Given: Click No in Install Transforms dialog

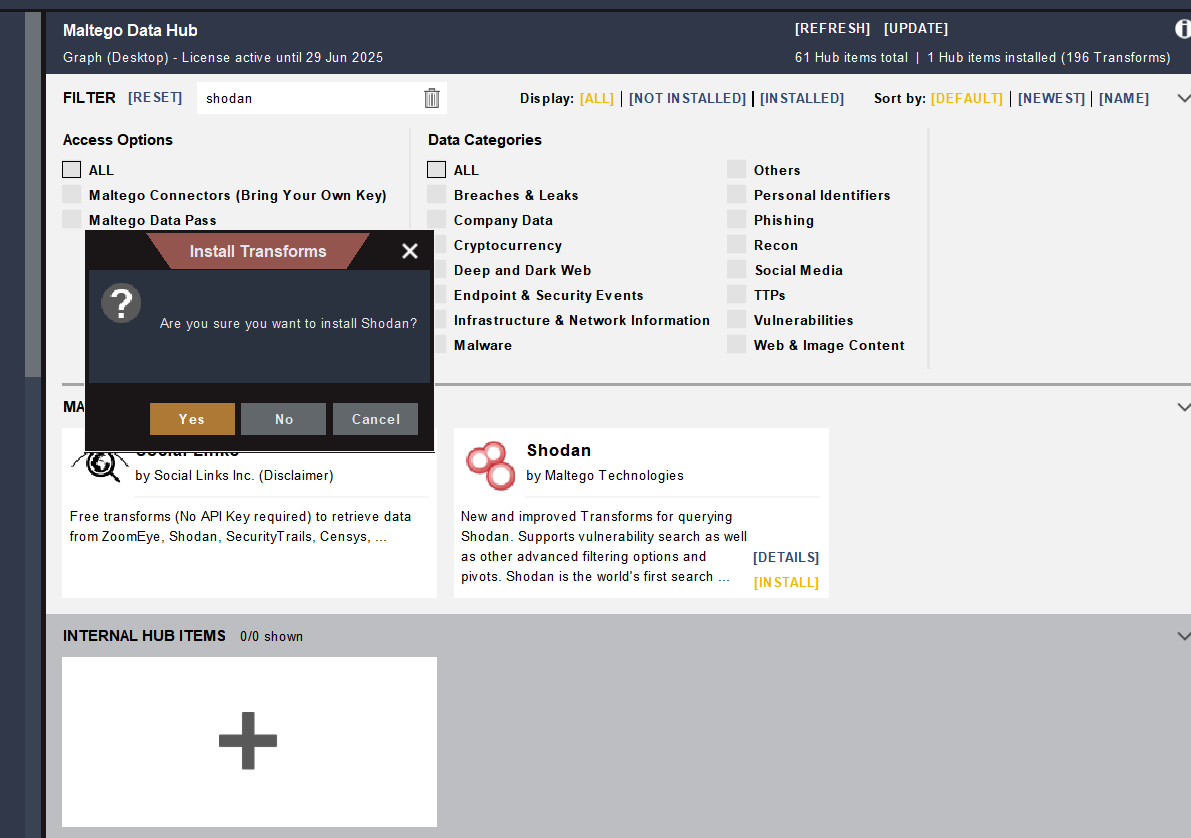Looking at the screenshot, I should [x=283, y=419].
